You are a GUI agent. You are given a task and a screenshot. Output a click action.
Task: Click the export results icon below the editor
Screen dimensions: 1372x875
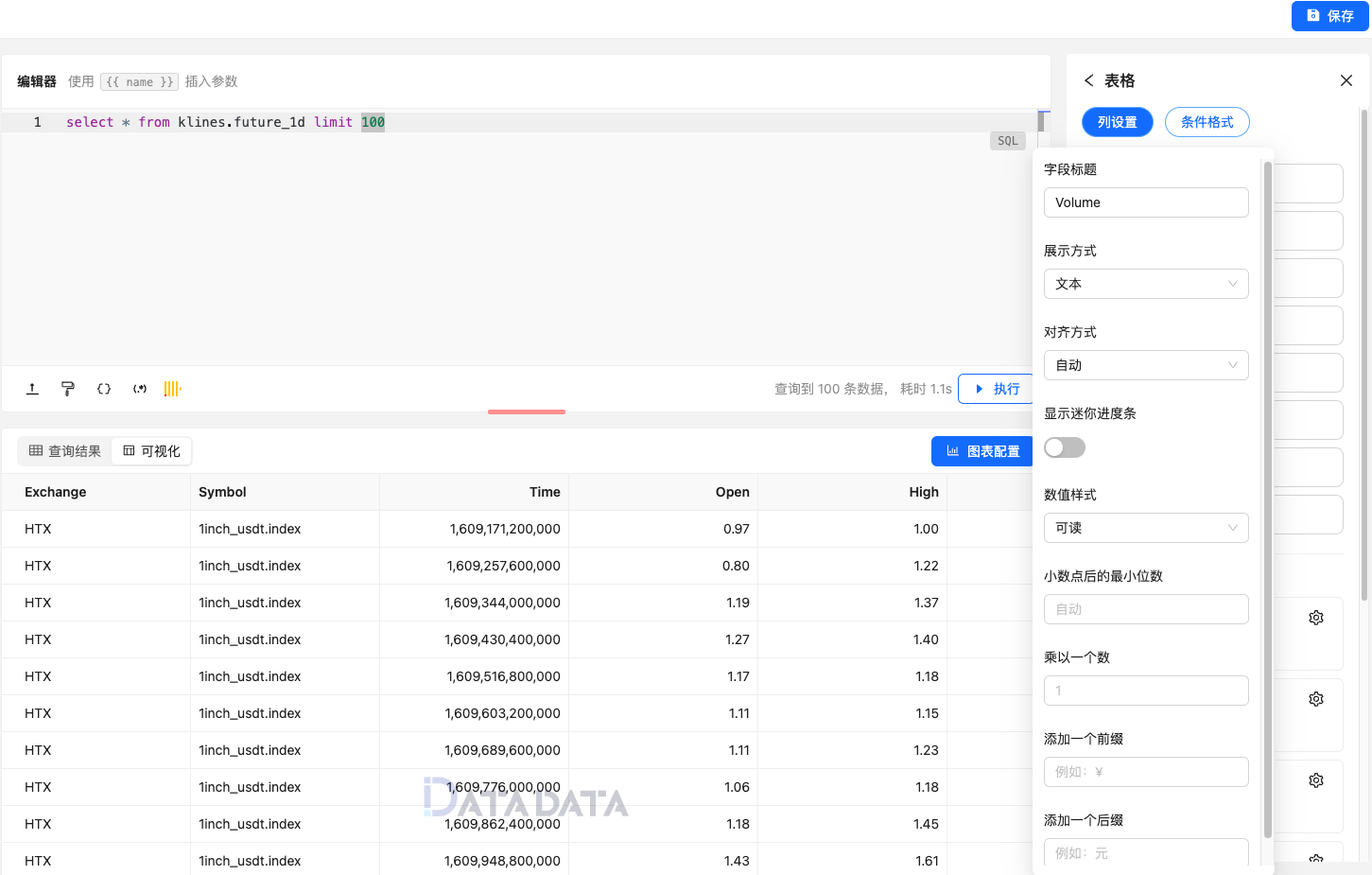(32, 388)
